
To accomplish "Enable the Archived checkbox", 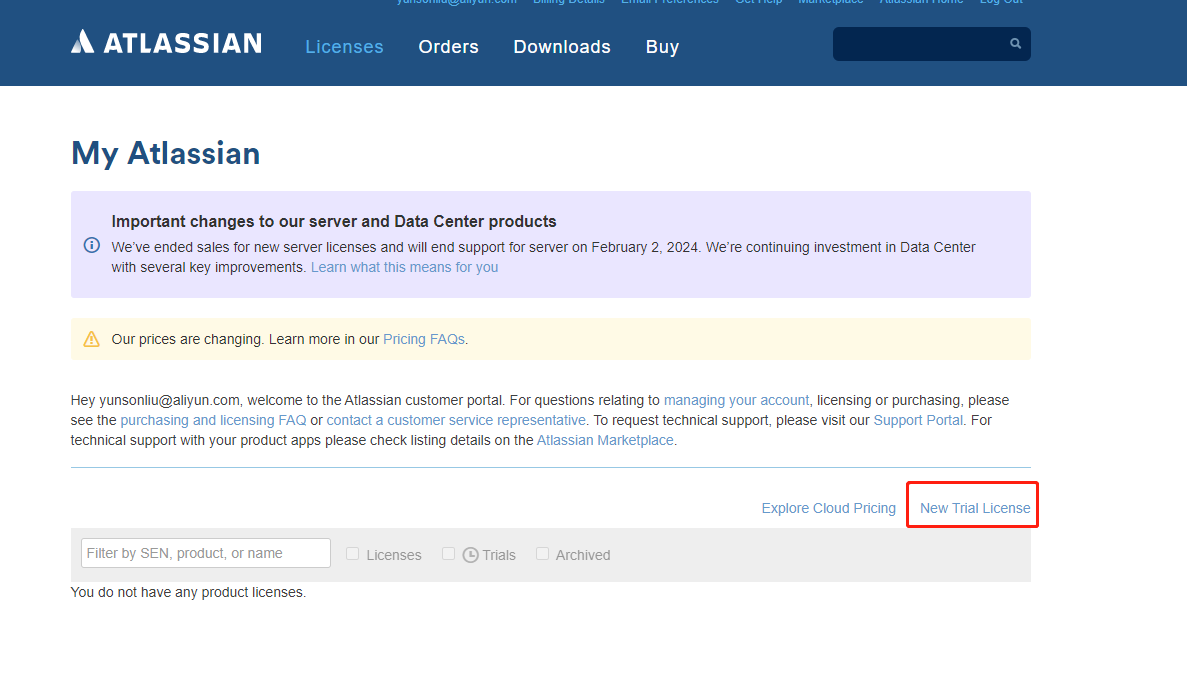I will 542,553.
